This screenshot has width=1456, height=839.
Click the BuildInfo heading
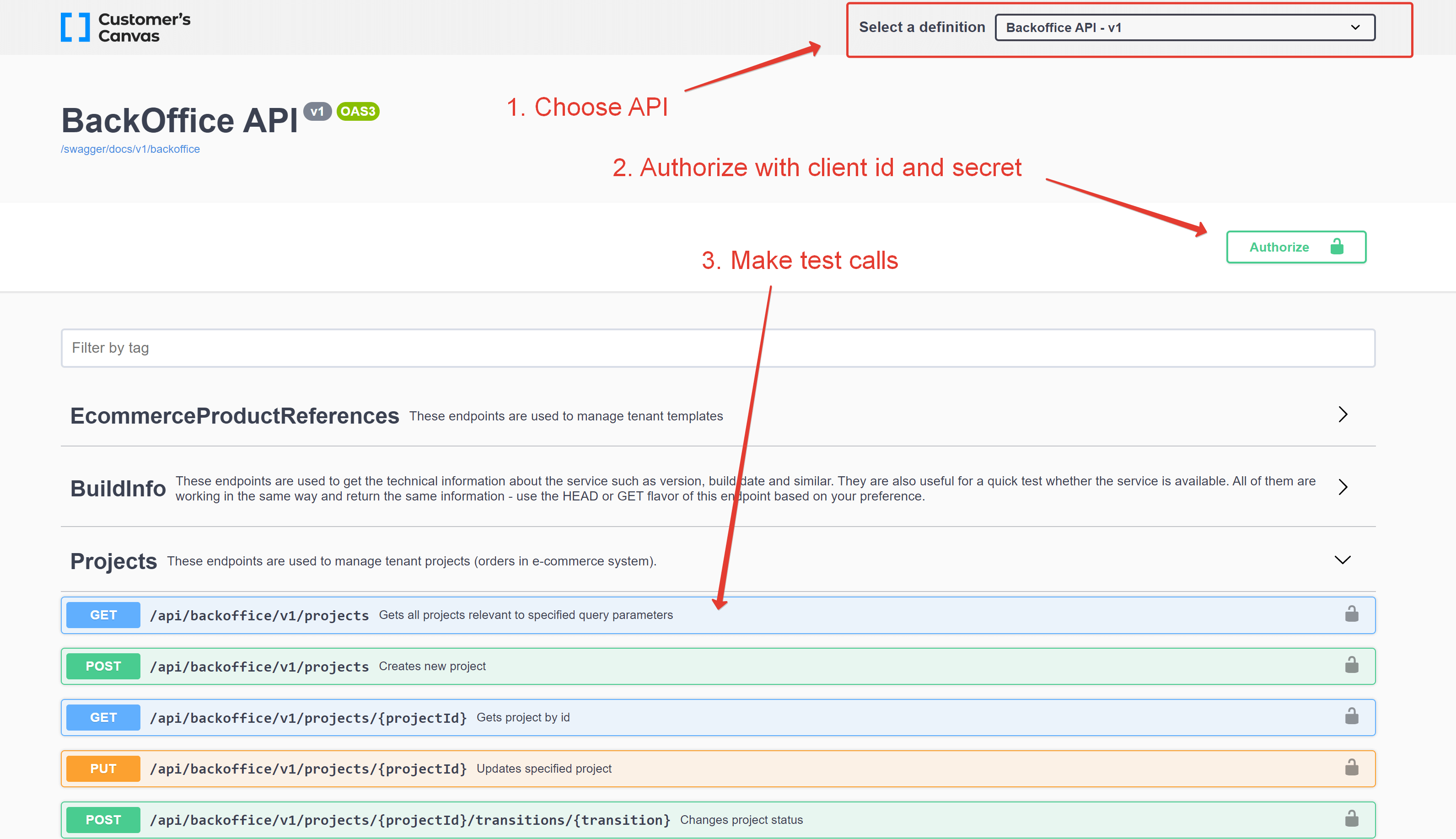(118, 489)
